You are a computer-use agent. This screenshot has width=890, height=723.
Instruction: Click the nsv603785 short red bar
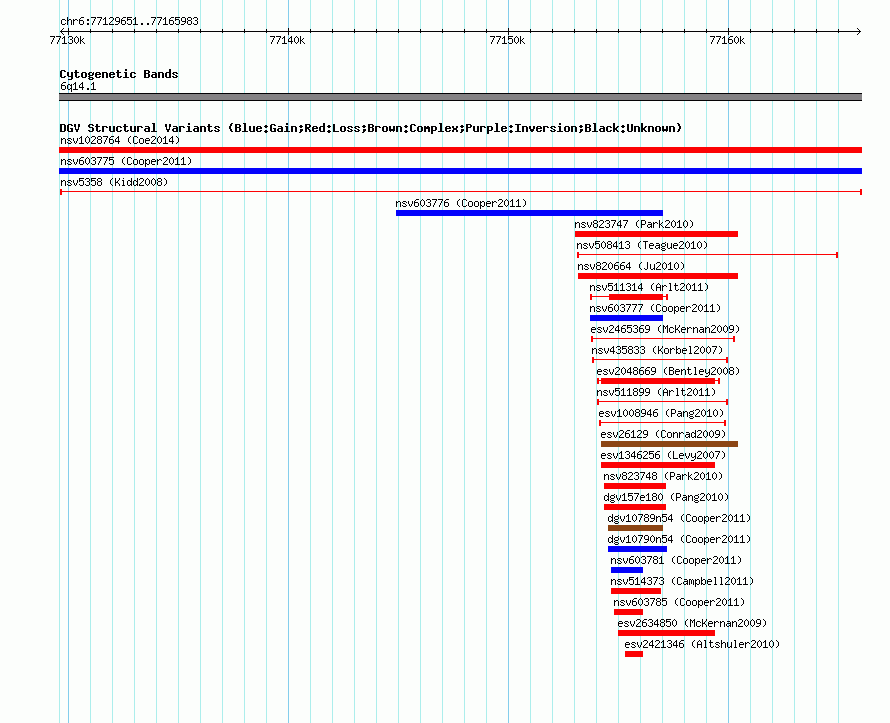pyautogui.click(x=628, y=612)
